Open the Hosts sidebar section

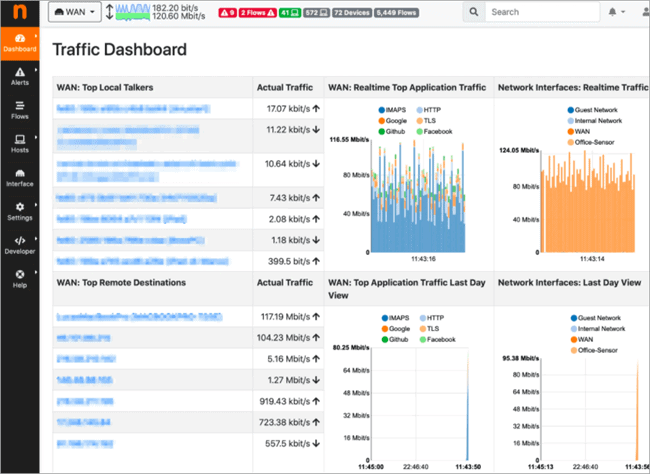[19, 144]
